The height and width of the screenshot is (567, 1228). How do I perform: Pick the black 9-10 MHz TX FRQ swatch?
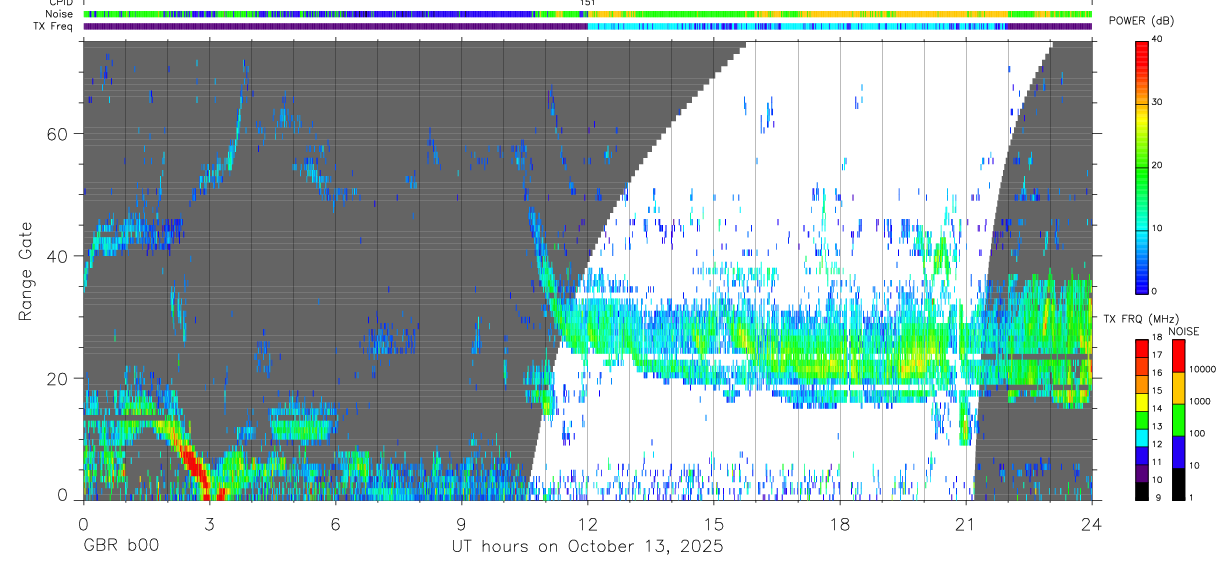(x=1141, y=491)
